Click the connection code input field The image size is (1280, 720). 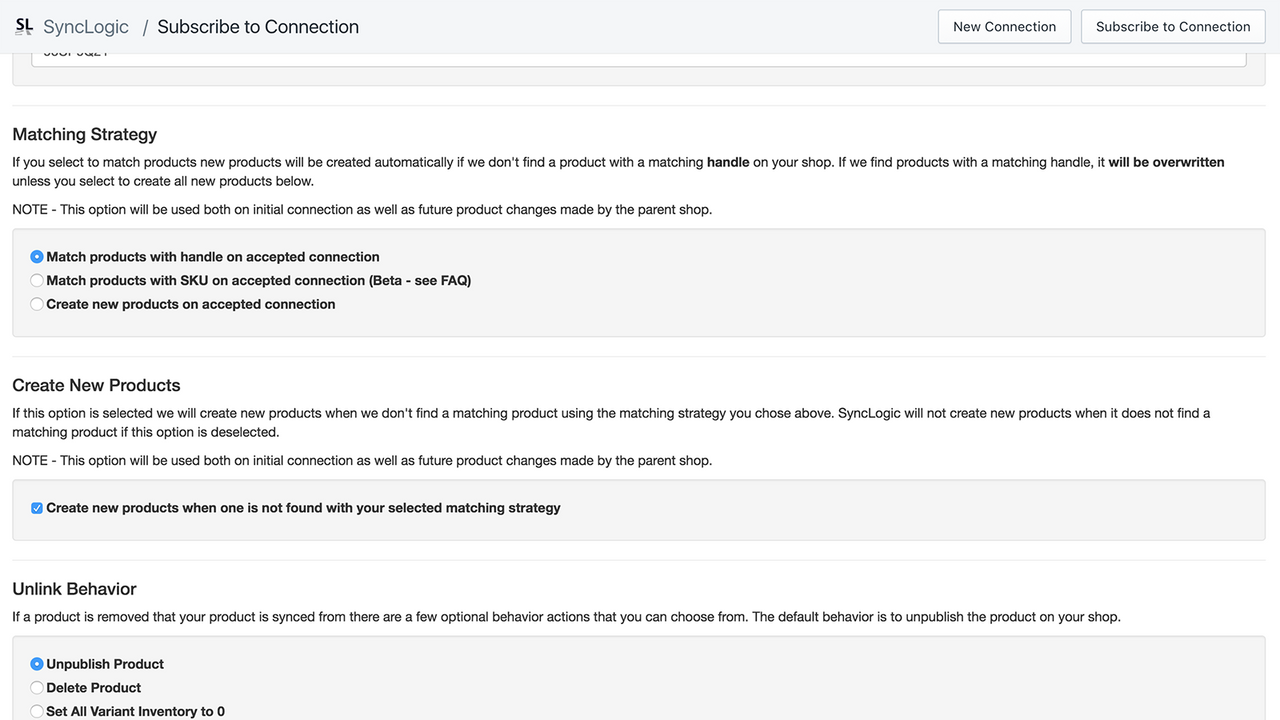click(x=639, y=52)
